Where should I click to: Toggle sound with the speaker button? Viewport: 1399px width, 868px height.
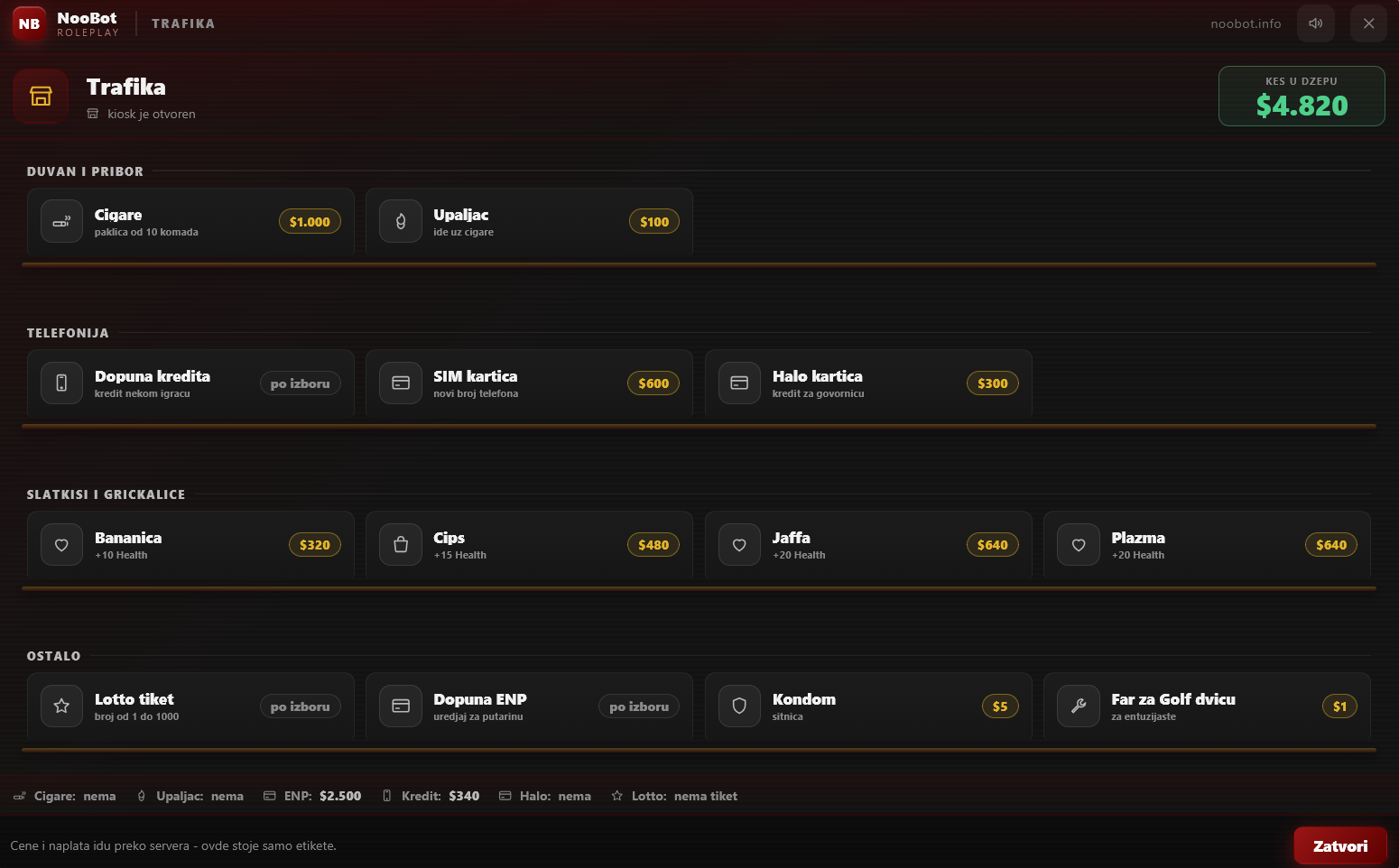1316,23
